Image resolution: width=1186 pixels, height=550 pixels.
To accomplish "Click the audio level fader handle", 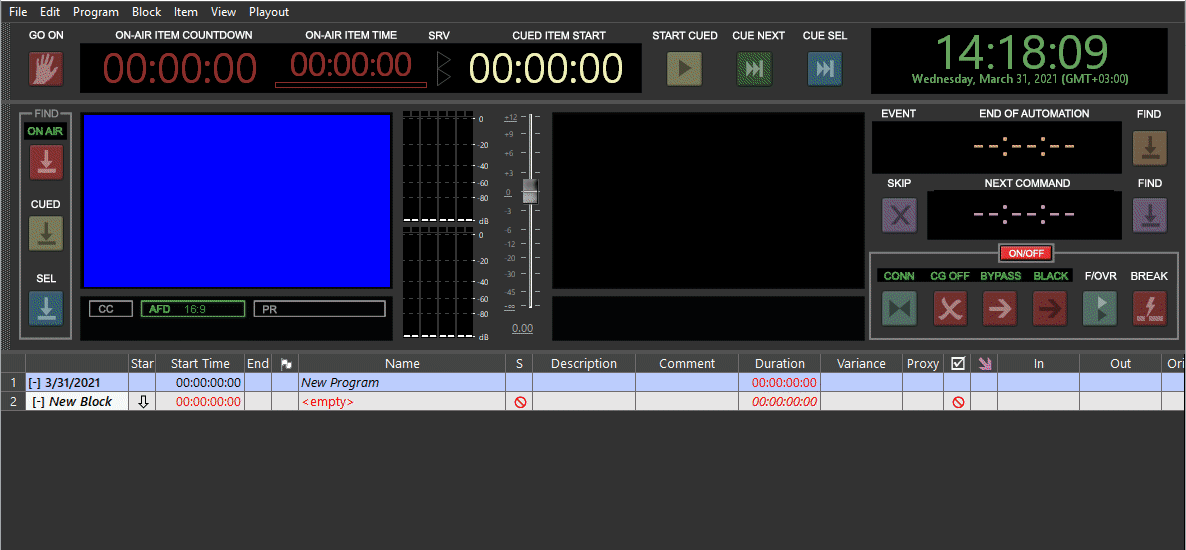I will (530, 191).
